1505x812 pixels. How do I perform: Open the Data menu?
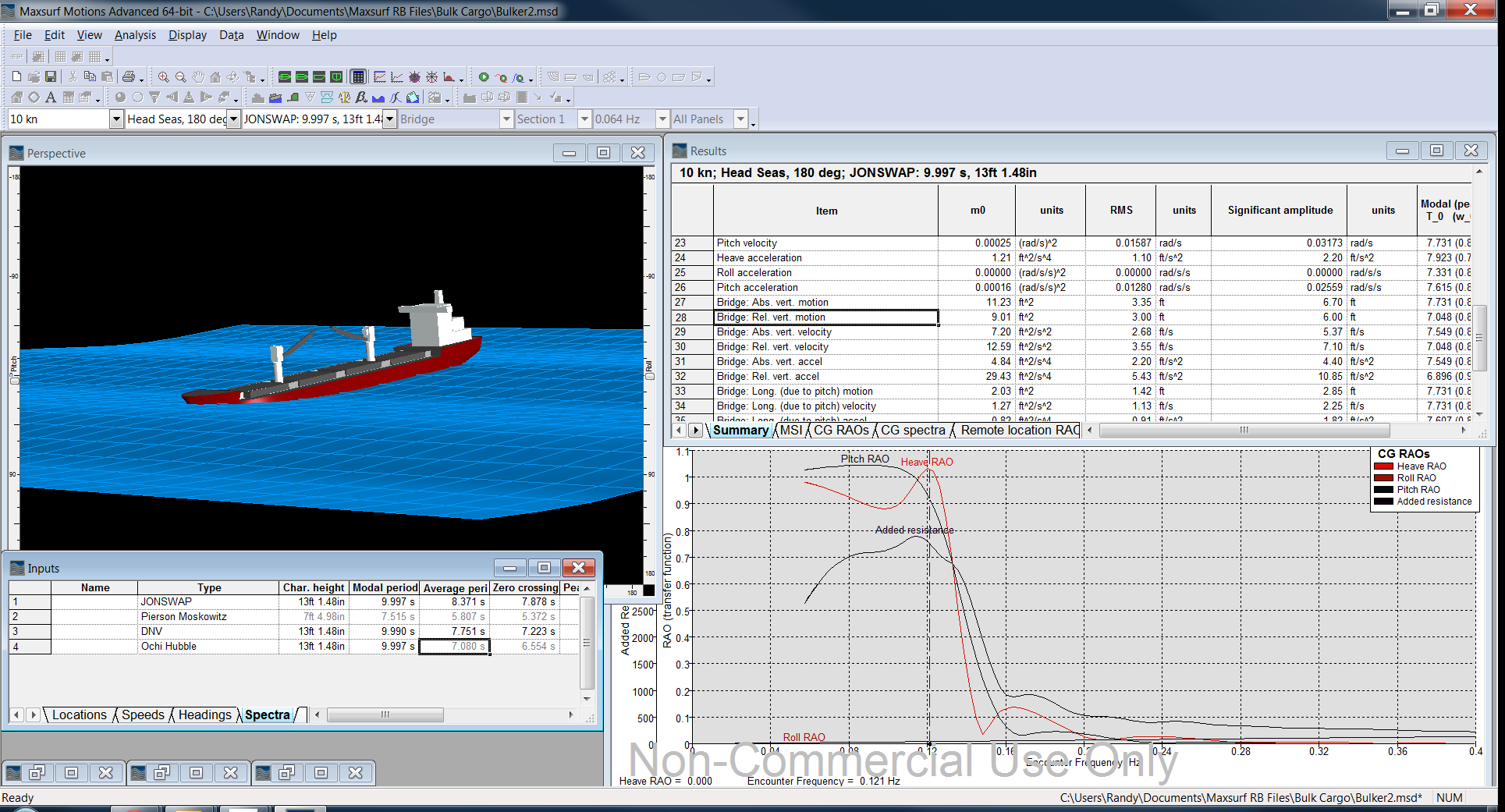coord(232,35)
